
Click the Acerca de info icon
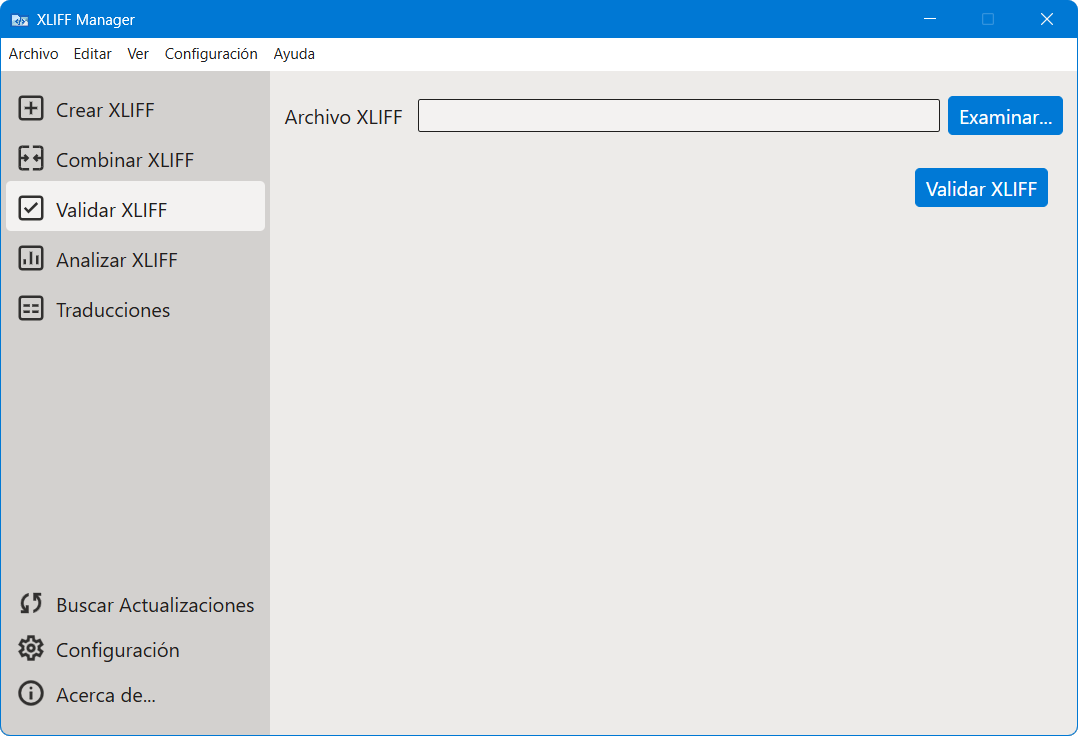point(31,693)
